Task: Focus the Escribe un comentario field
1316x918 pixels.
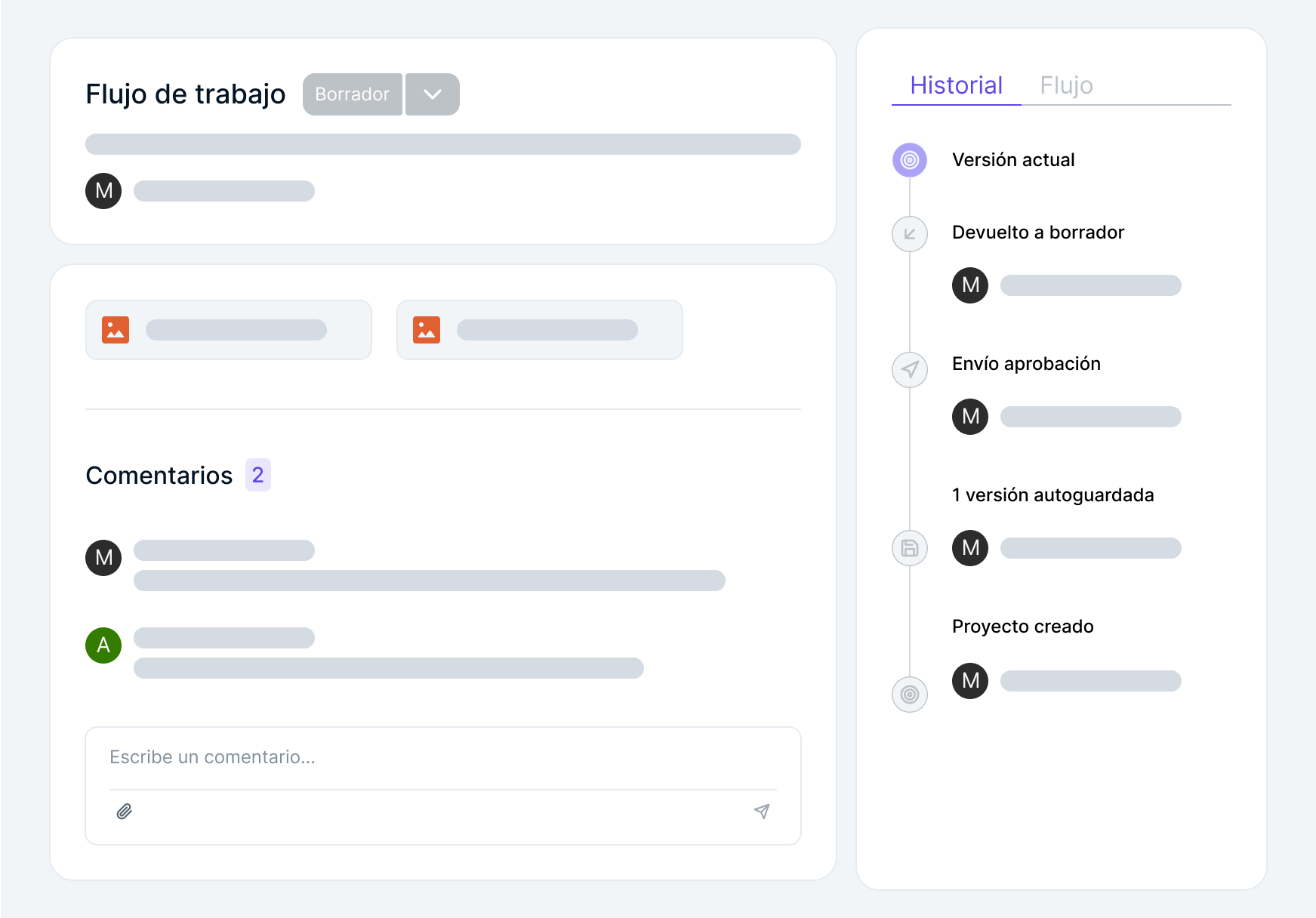Action: (x=442, y=757)
